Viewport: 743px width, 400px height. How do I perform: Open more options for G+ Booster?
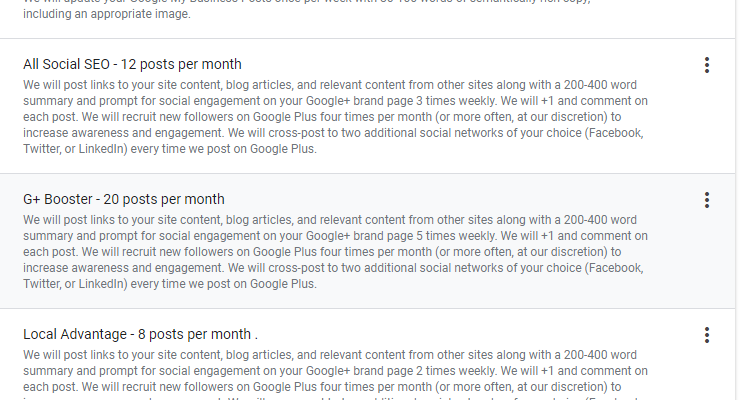[707, 200]
